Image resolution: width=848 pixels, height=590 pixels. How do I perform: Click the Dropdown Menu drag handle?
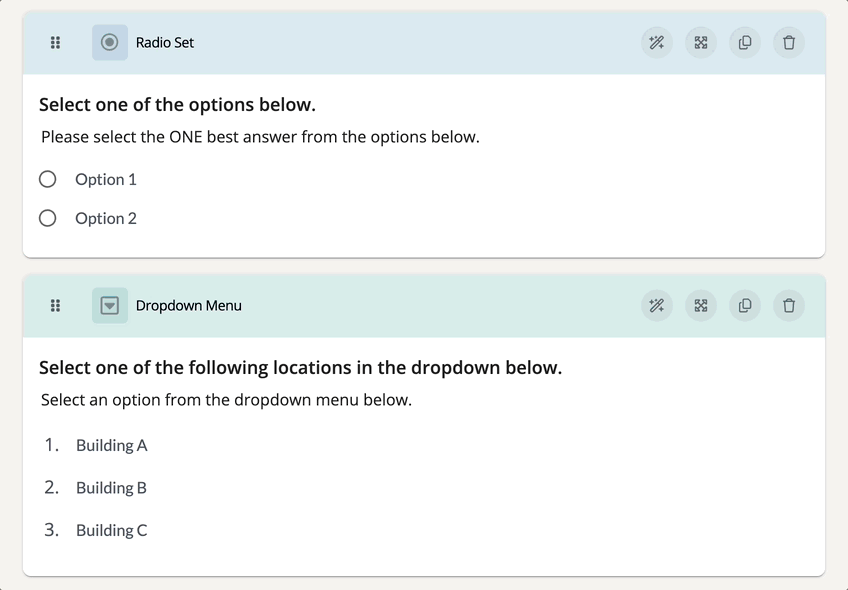(x=55, y=306)
